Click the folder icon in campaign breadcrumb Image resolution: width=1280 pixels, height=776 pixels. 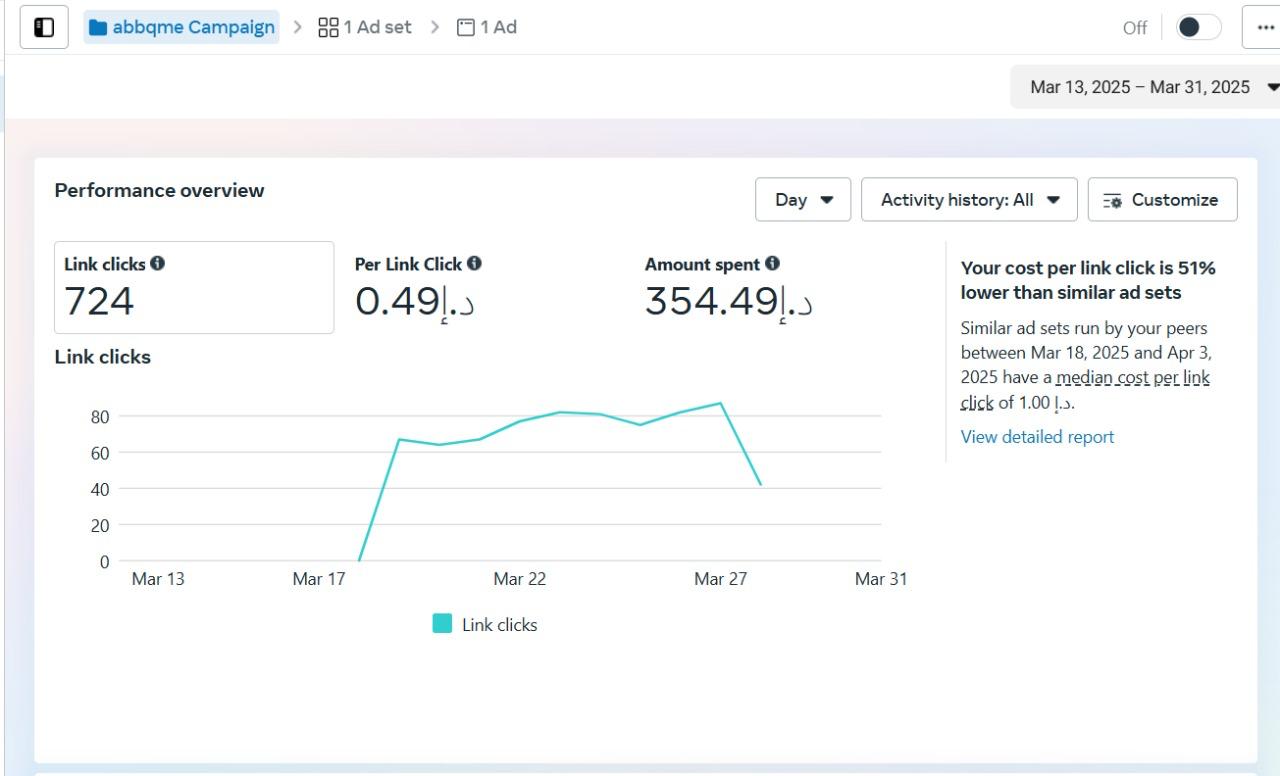tap(98, 28)
